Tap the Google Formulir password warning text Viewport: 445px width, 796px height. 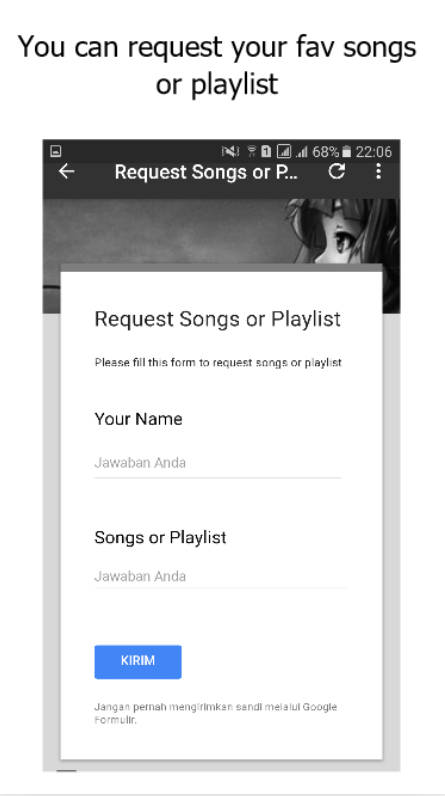pos(216,713)
